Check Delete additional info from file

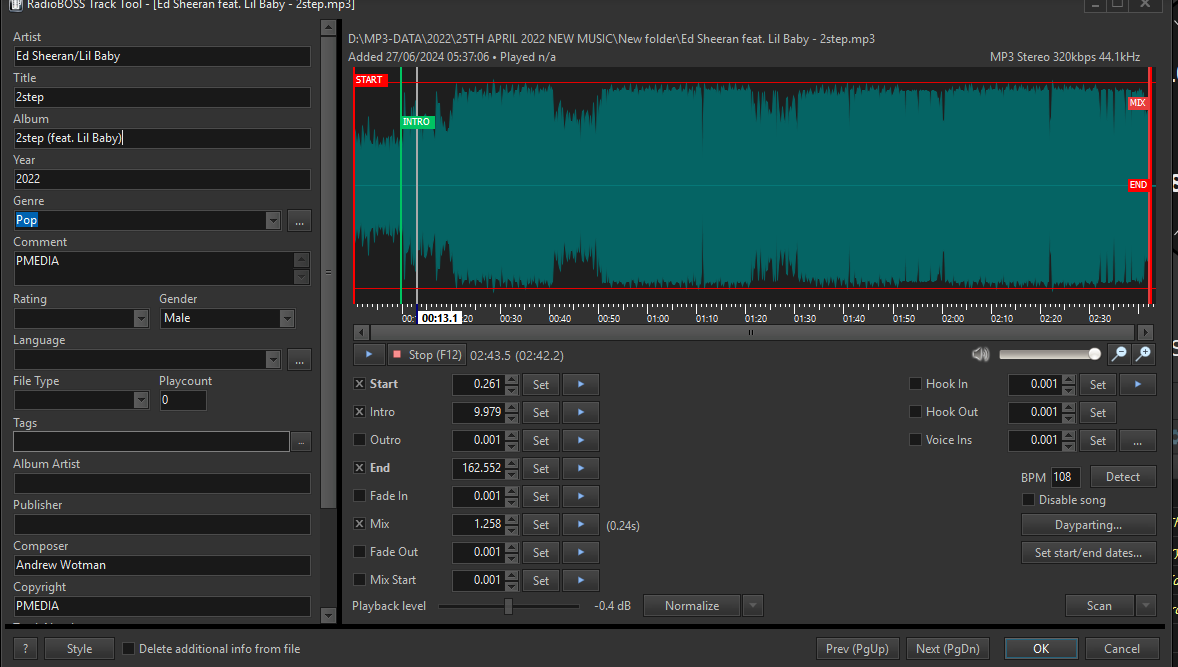pyautogui.click(x=129, y=649)
